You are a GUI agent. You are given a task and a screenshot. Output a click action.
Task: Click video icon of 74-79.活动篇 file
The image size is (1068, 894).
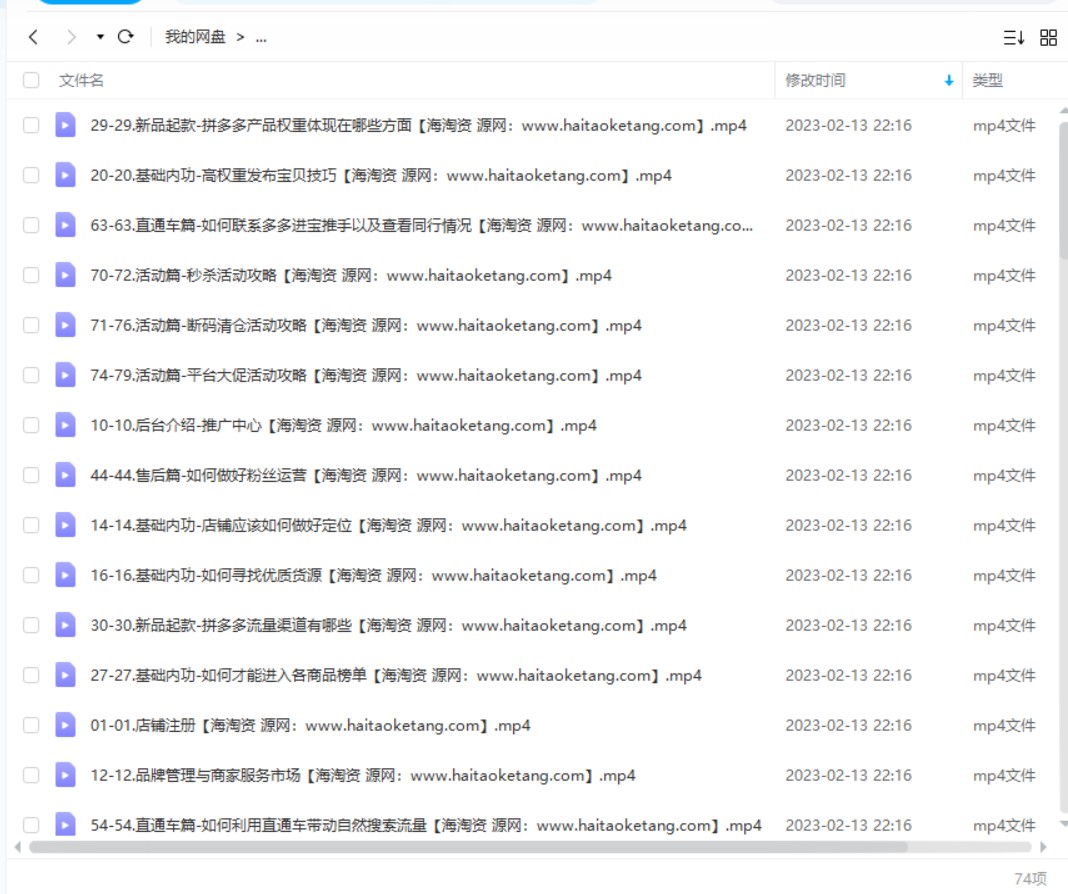pos(65,374)
